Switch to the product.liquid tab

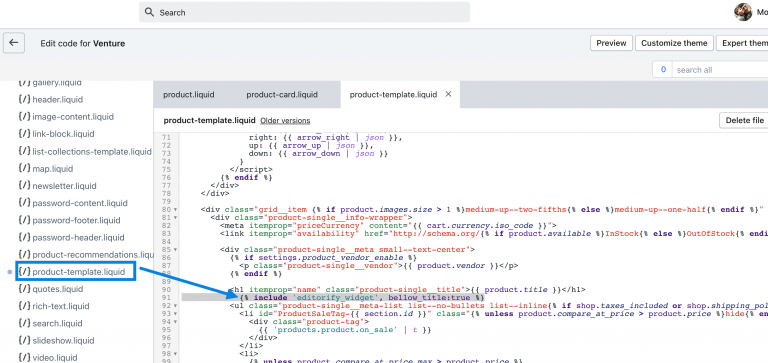point(189,95)
